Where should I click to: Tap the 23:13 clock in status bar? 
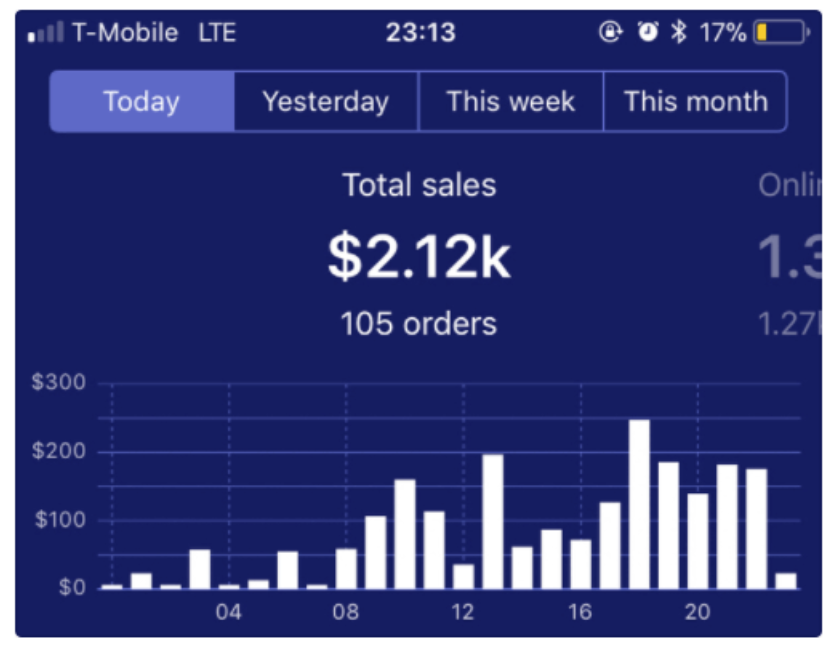point(420,33)
